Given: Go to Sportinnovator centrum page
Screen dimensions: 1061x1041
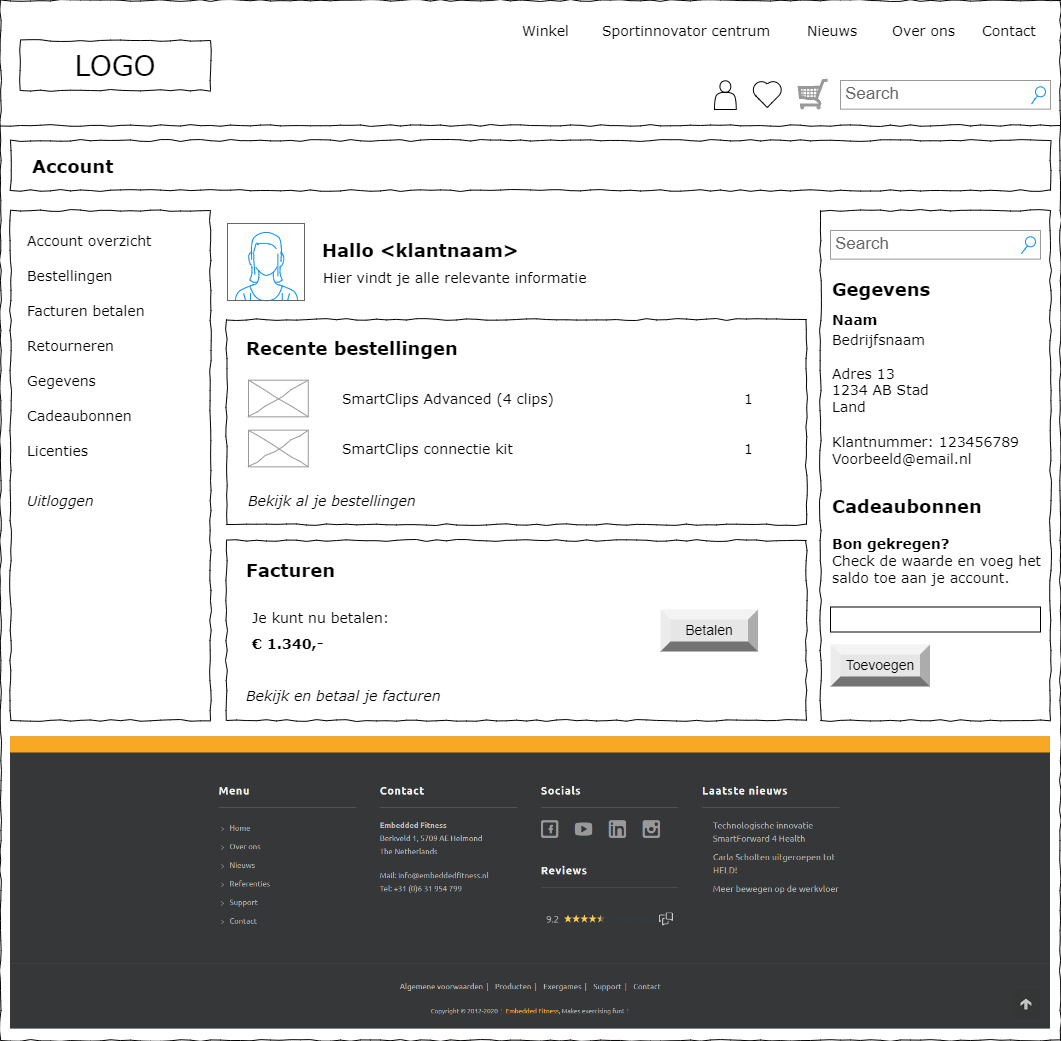Looking at the screenshot, I should tap(686, 31).
